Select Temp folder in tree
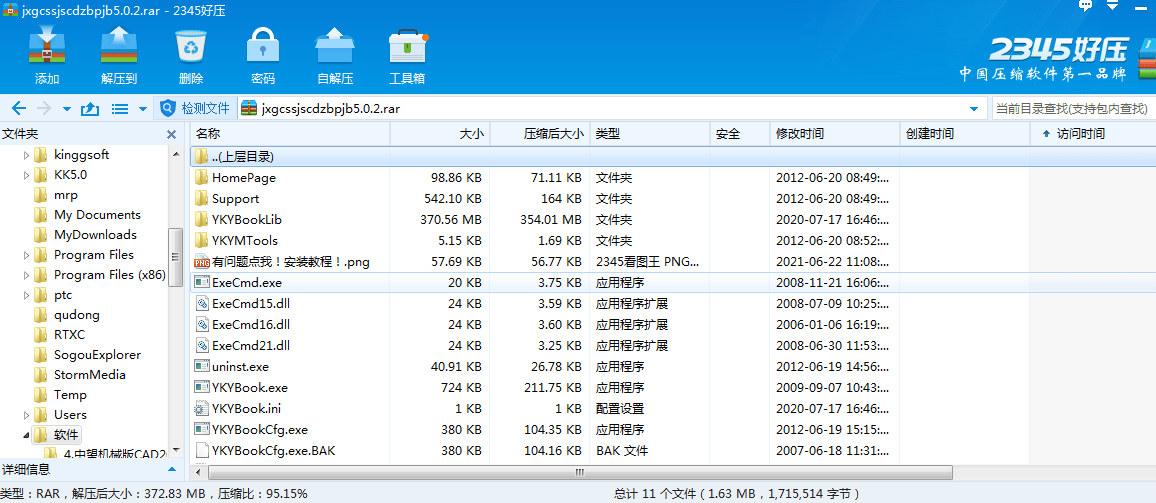Image resolution: width=1156 pixels, height=503 pixels. [70, 395]
